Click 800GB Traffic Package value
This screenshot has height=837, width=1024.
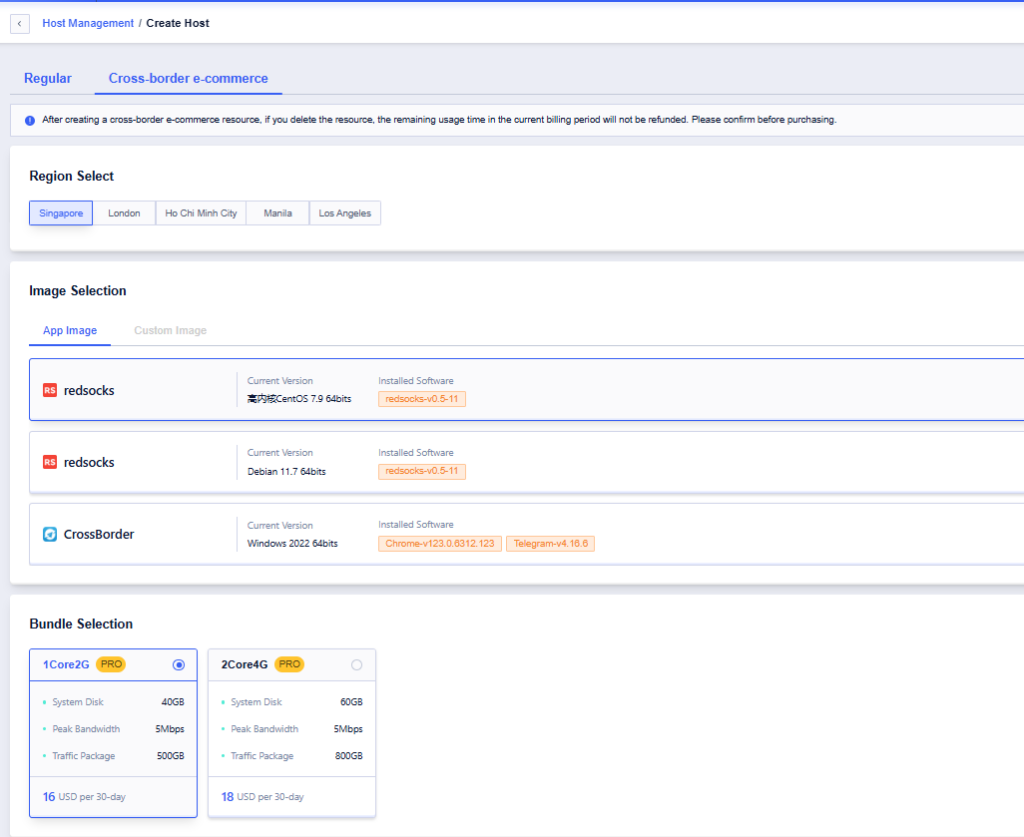(x=349, y=755)
